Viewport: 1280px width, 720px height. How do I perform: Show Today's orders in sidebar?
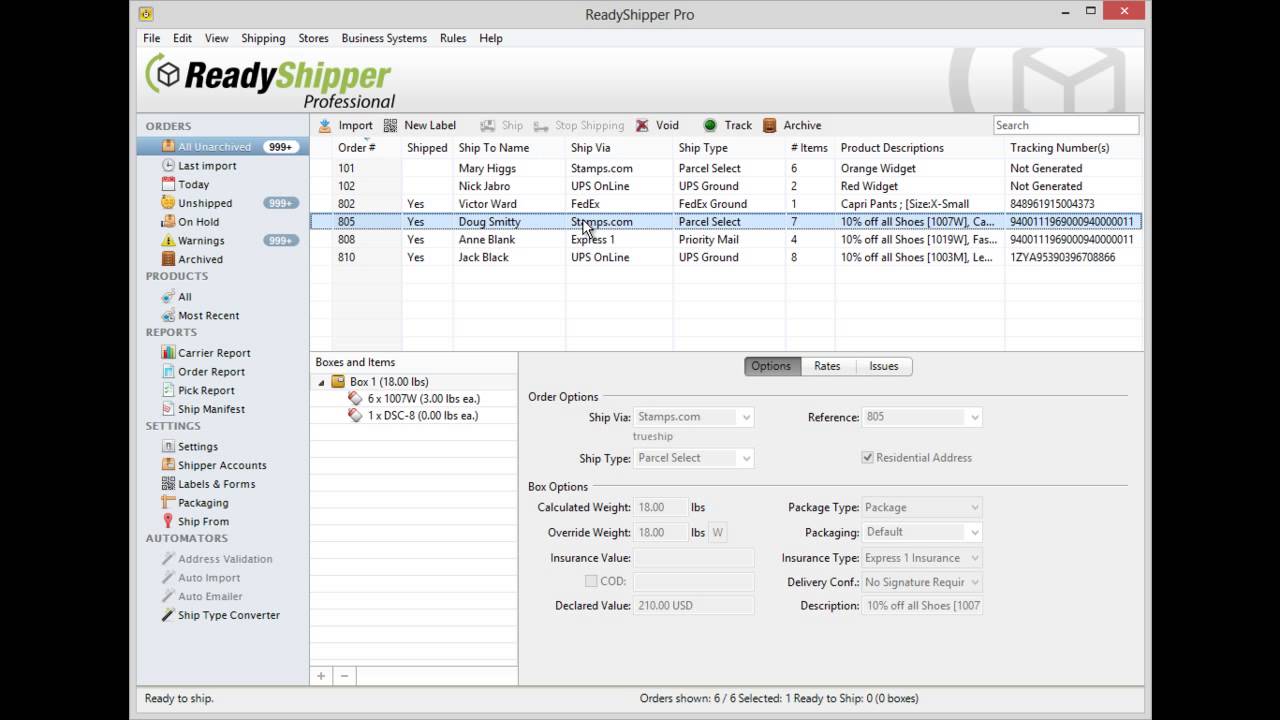193,184
